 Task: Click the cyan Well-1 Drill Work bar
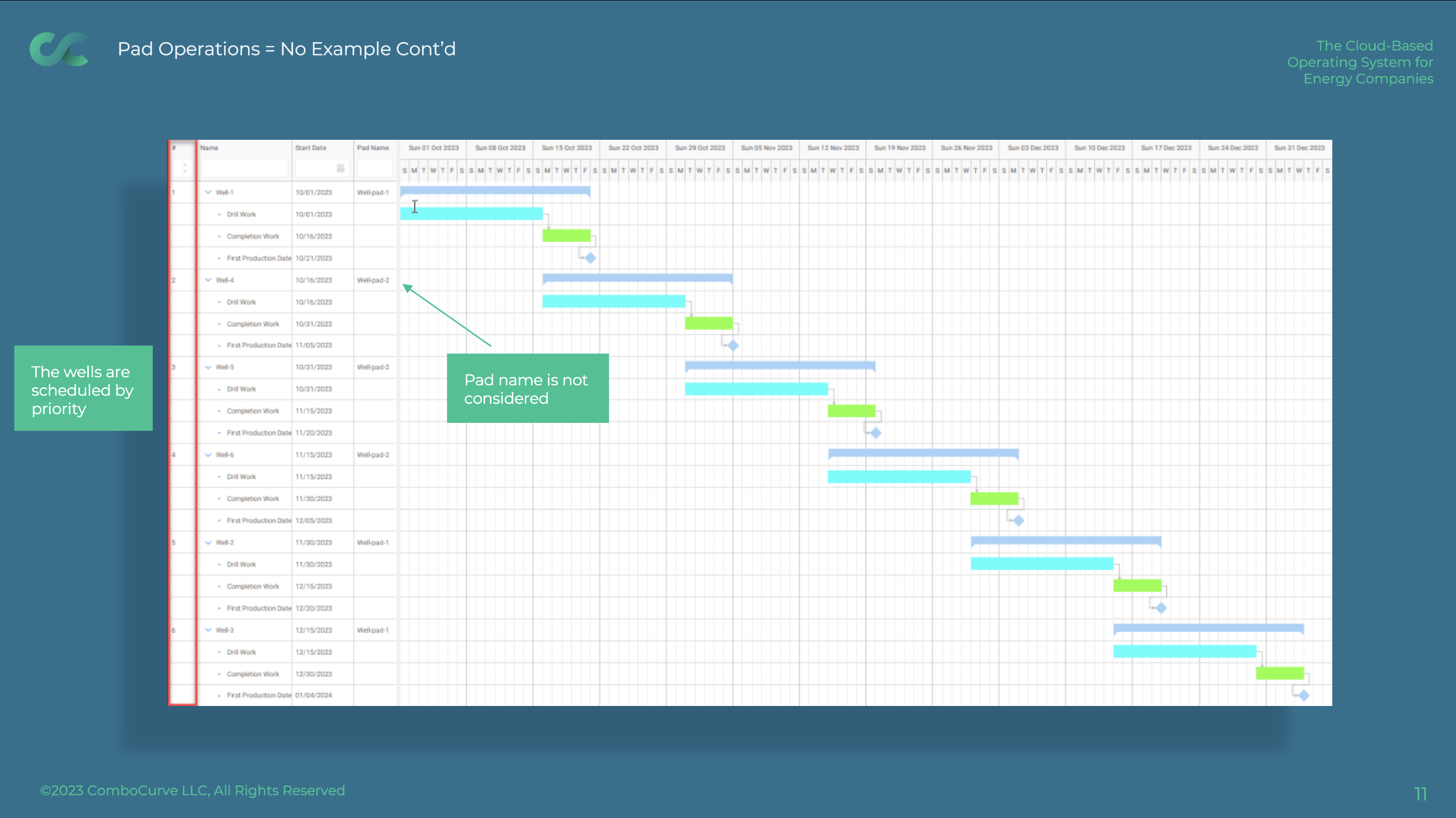[x=471, y=214]
